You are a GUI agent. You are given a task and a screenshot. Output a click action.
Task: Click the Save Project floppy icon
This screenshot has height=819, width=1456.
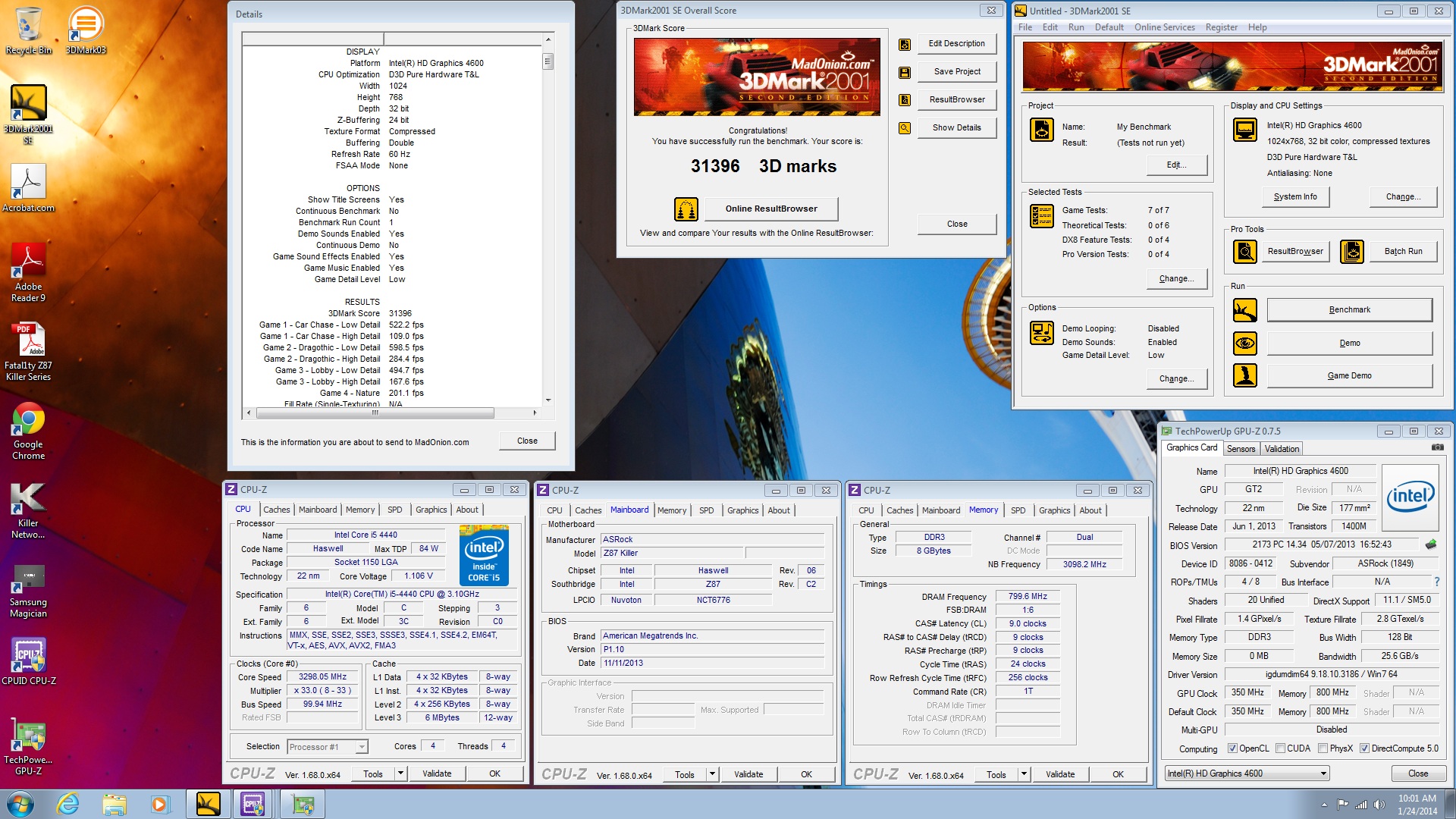coord(905,72)
